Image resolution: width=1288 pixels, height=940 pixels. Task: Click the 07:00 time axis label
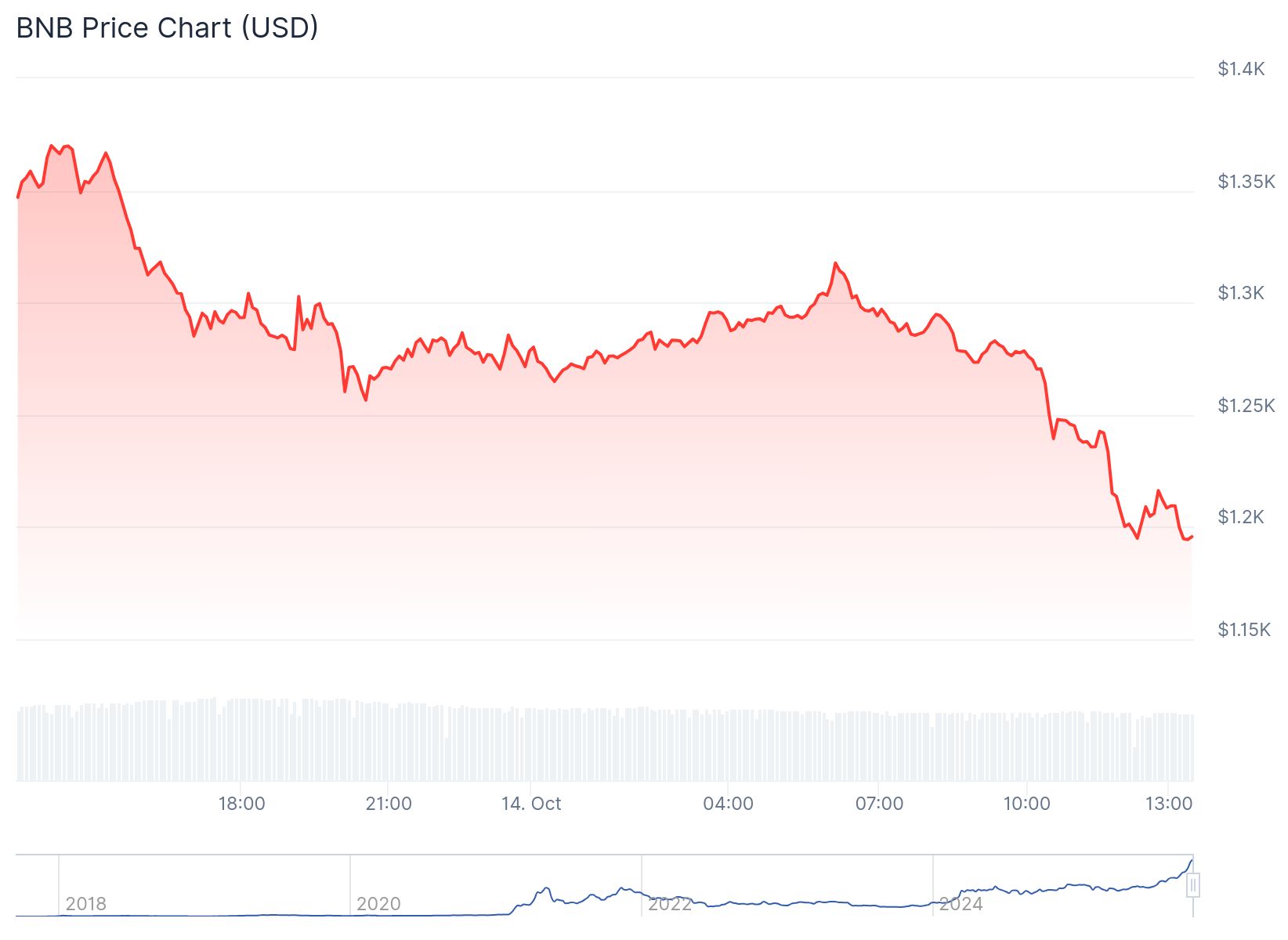pos(879,804)
